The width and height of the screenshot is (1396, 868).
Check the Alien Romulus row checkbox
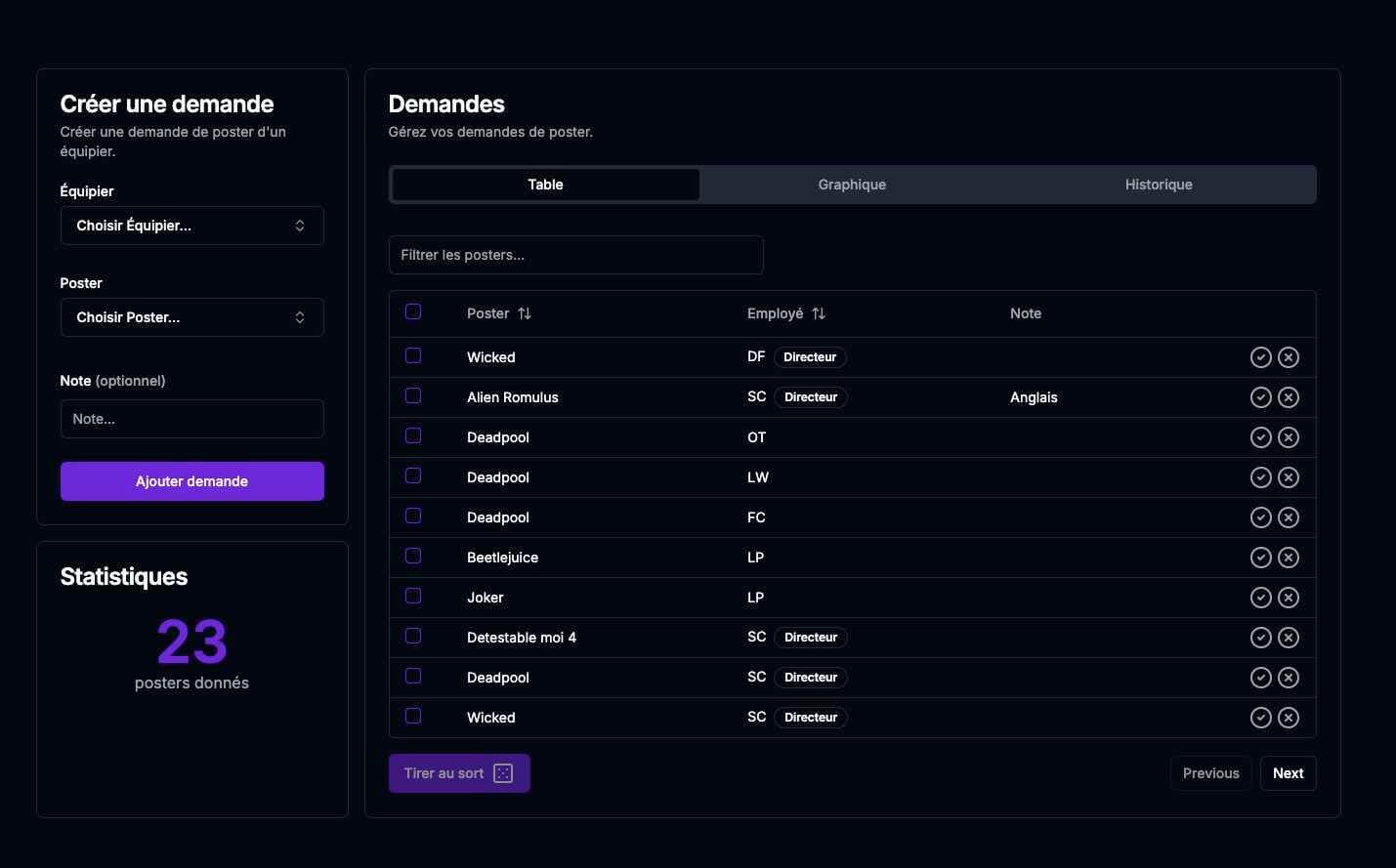(413, 395)
